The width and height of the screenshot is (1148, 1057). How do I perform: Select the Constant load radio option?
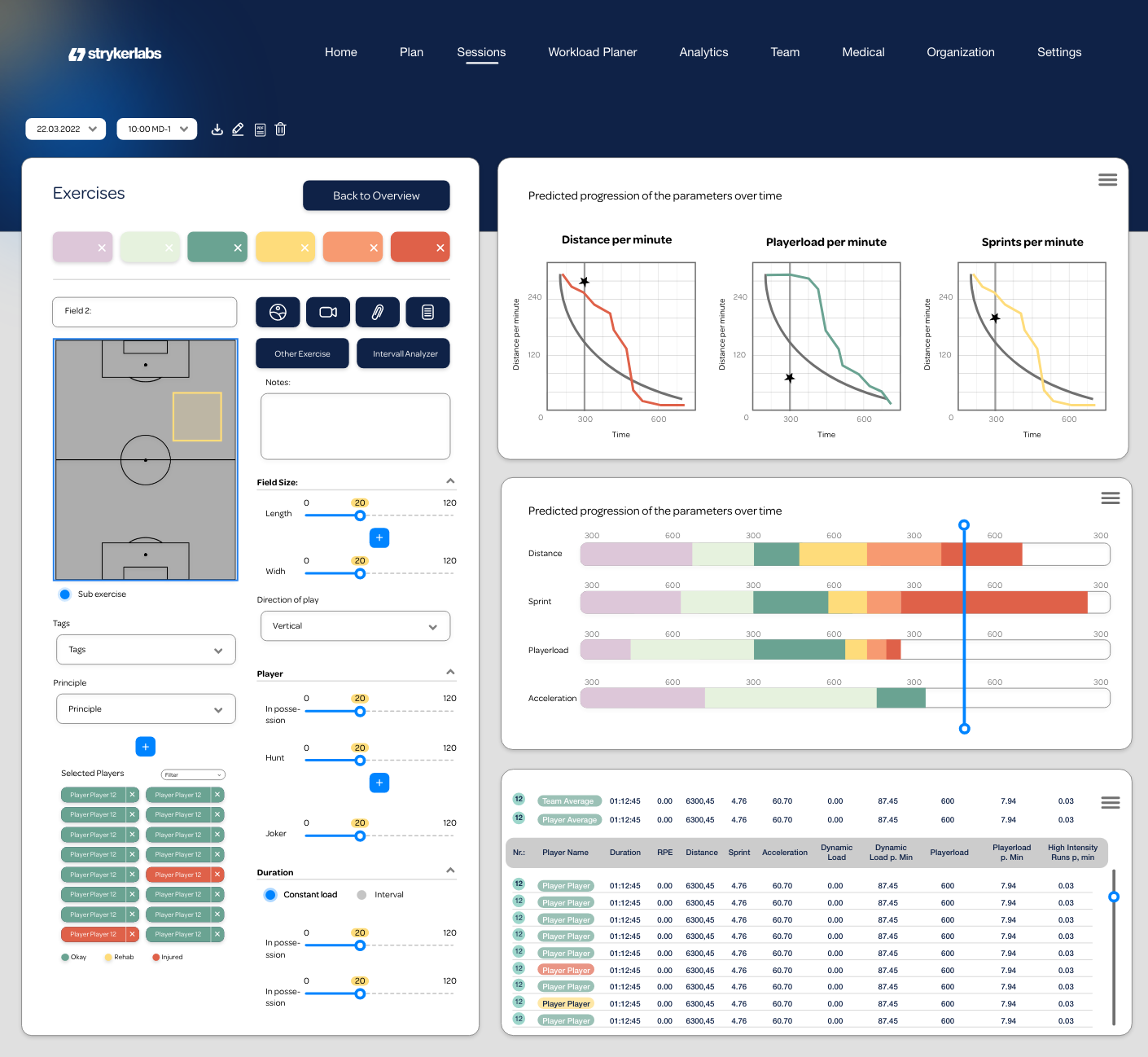pyautogui.click(x=270, y=895)
